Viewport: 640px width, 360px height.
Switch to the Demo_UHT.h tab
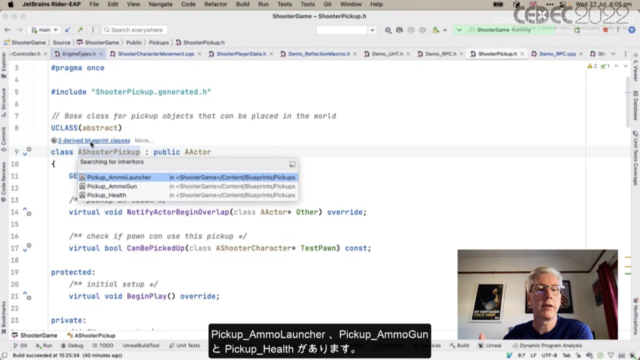point(387,54)
